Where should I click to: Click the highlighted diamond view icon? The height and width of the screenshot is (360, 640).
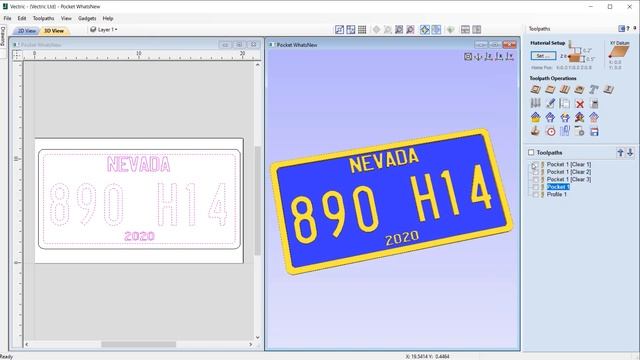tap(425, 30)
